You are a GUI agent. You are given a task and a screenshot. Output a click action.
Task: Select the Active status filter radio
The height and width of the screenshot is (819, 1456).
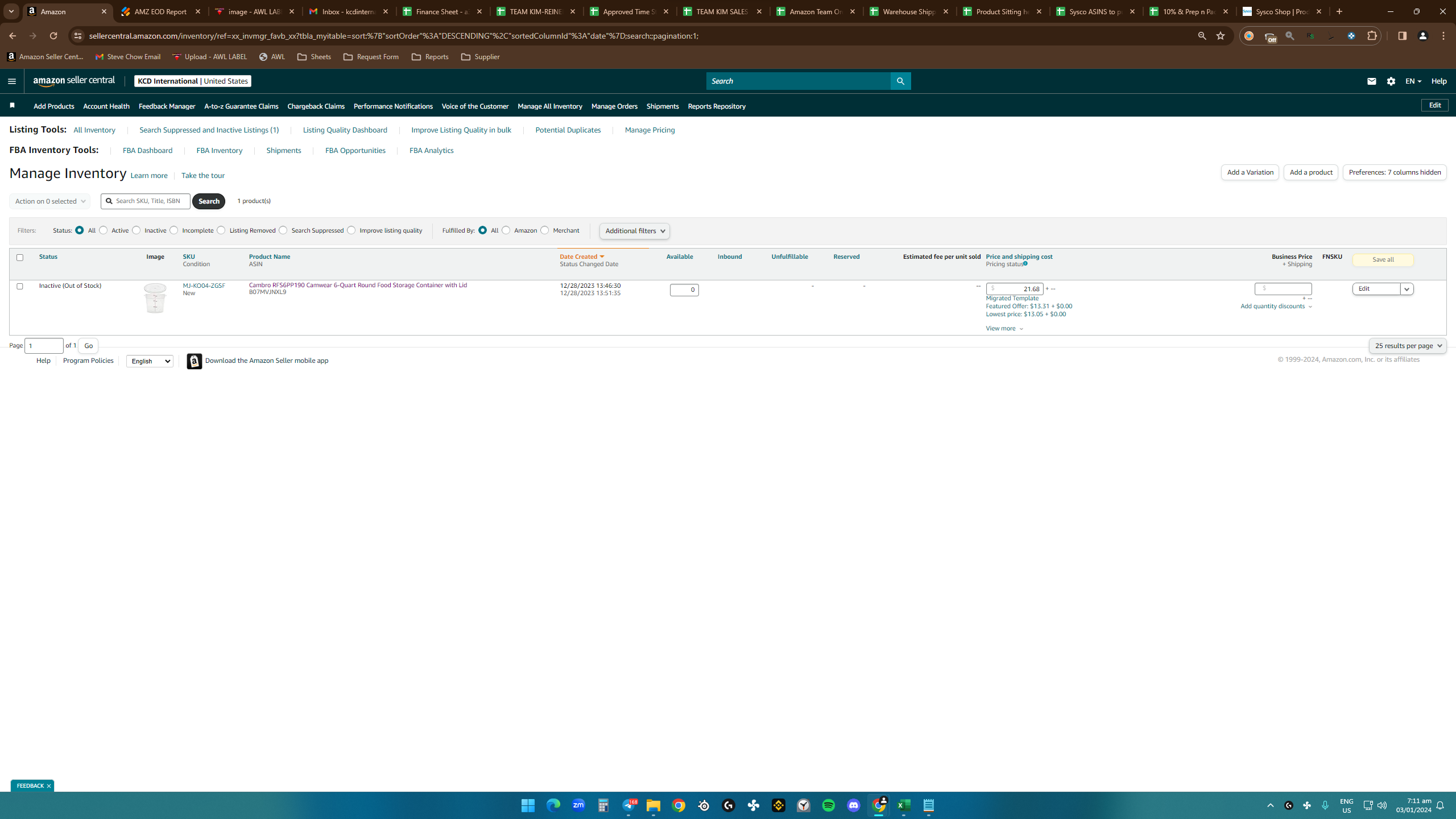104,230
